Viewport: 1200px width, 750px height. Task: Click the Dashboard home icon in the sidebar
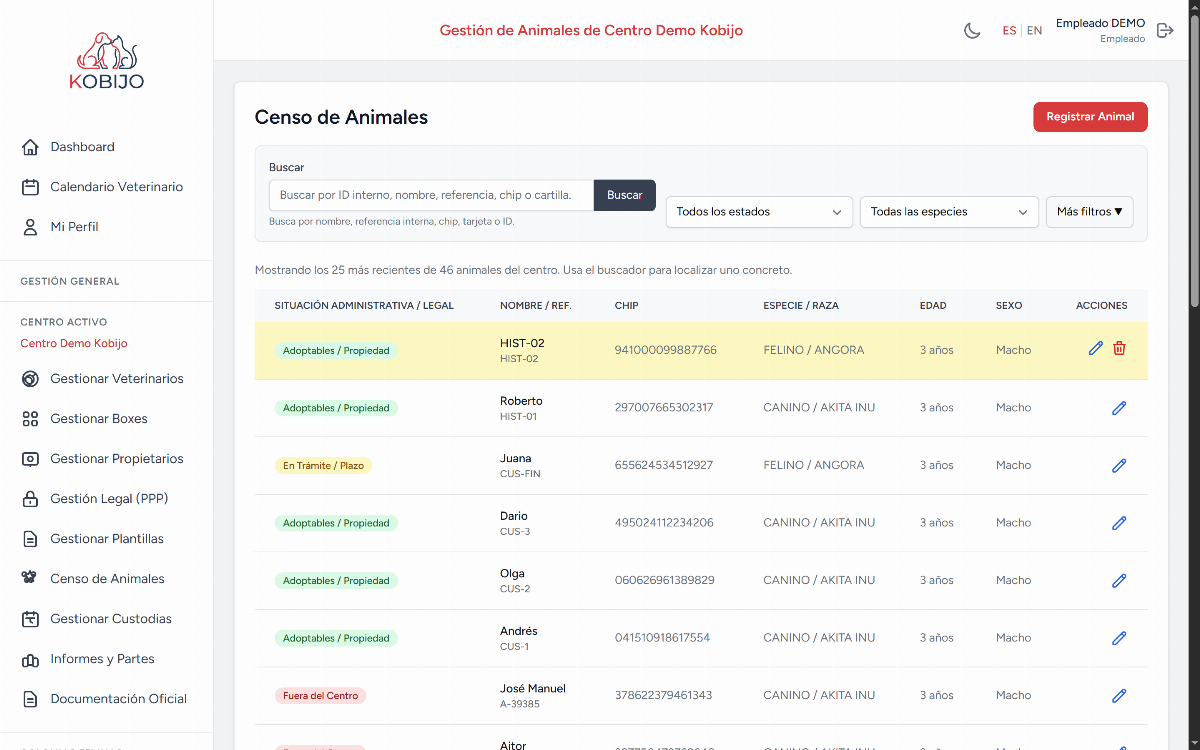coord(30,147)
